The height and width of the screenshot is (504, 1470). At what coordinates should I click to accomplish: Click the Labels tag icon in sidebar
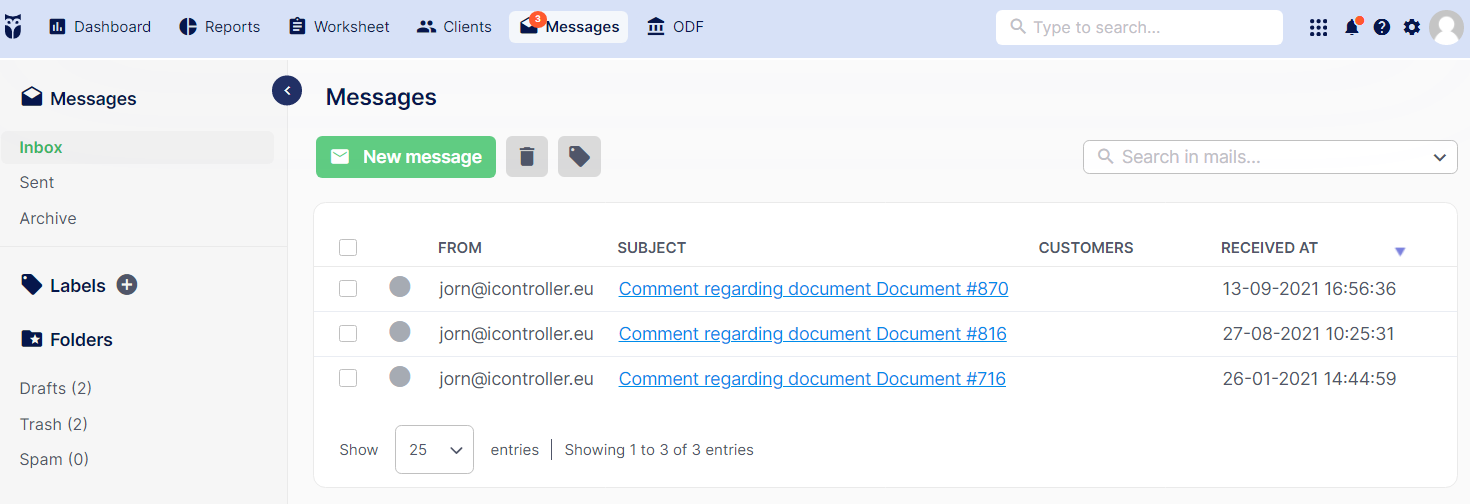click(31, 285)
